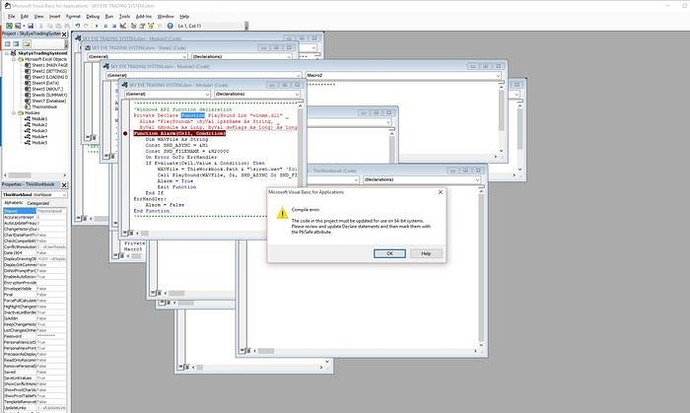The image size is (690, 413).
Task: Close the compile error dialog with X
Action: click(x=440, y=192)
